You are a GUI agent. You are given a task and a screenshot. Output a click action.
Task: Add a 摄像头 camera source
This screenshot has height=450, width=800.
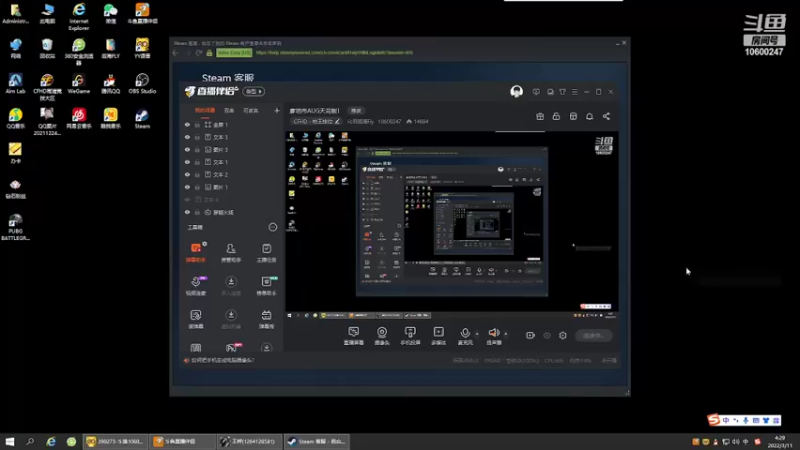pyautogui.click(x=382, y=336)
